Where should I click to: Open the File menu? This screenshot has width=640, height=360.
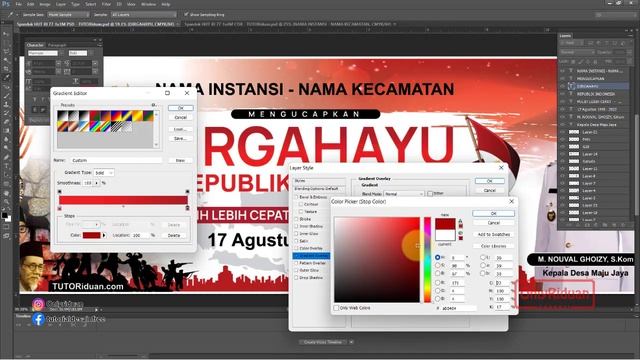tap(18, 4)
